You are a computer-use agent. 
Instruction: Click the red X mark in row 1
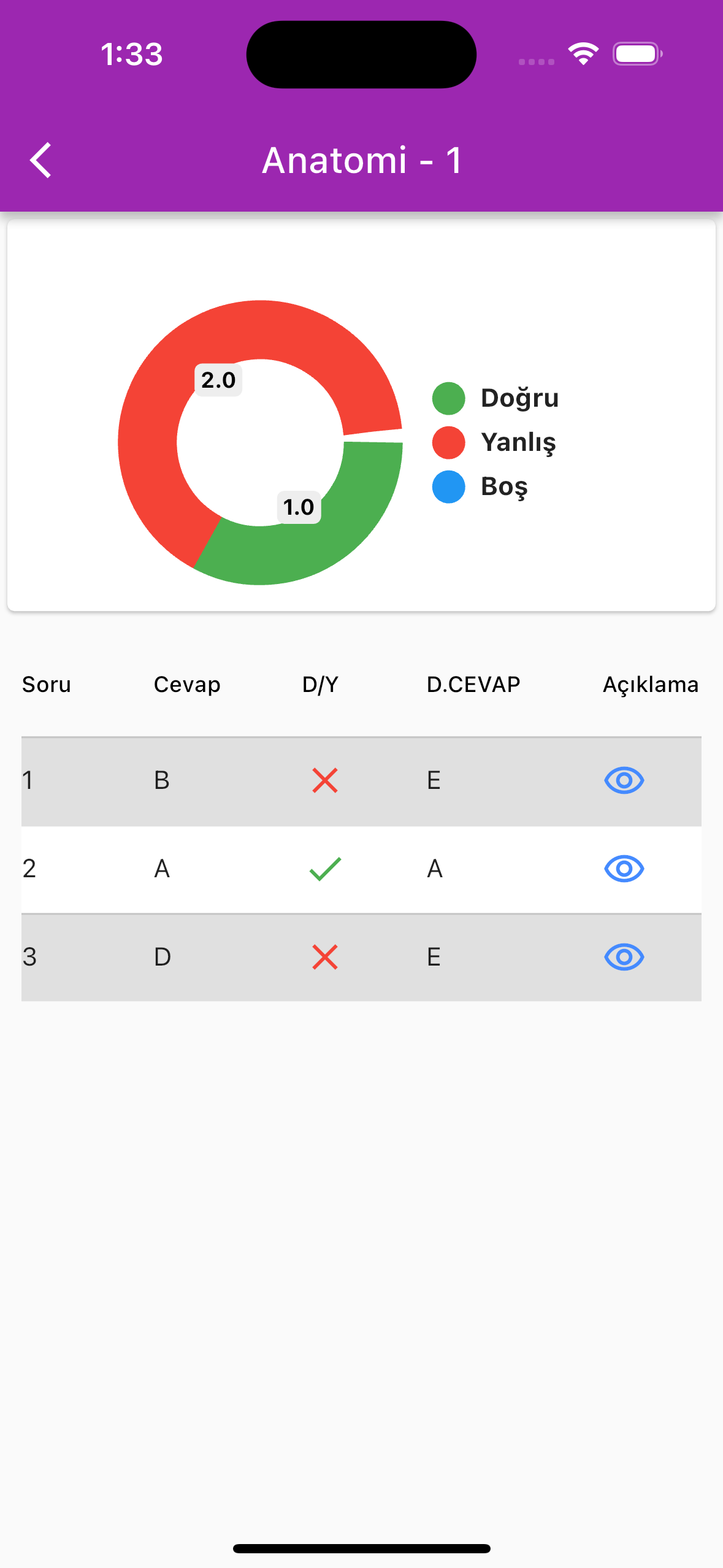325,780
